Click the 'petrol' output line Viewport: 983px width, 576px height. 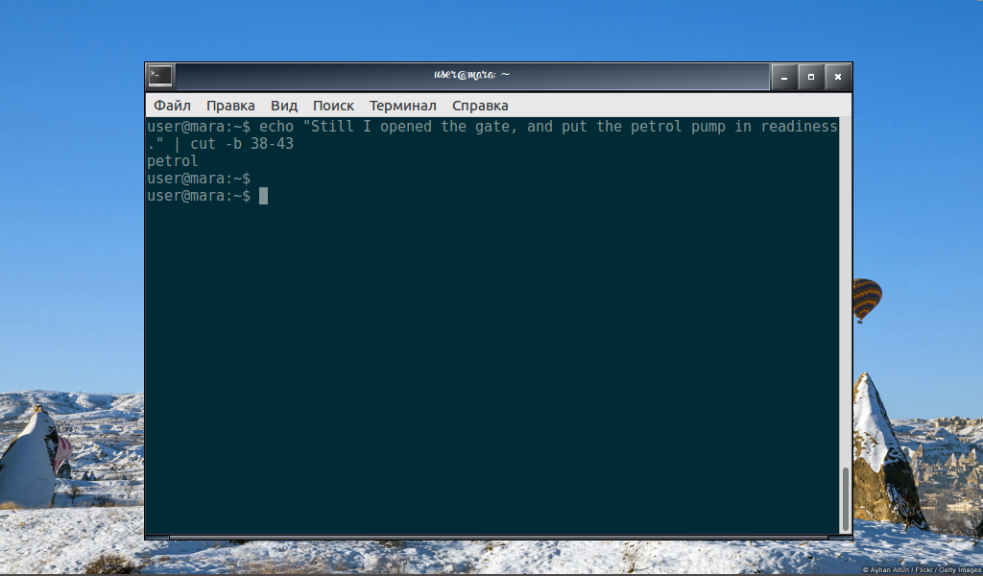[x=172, y=161]
